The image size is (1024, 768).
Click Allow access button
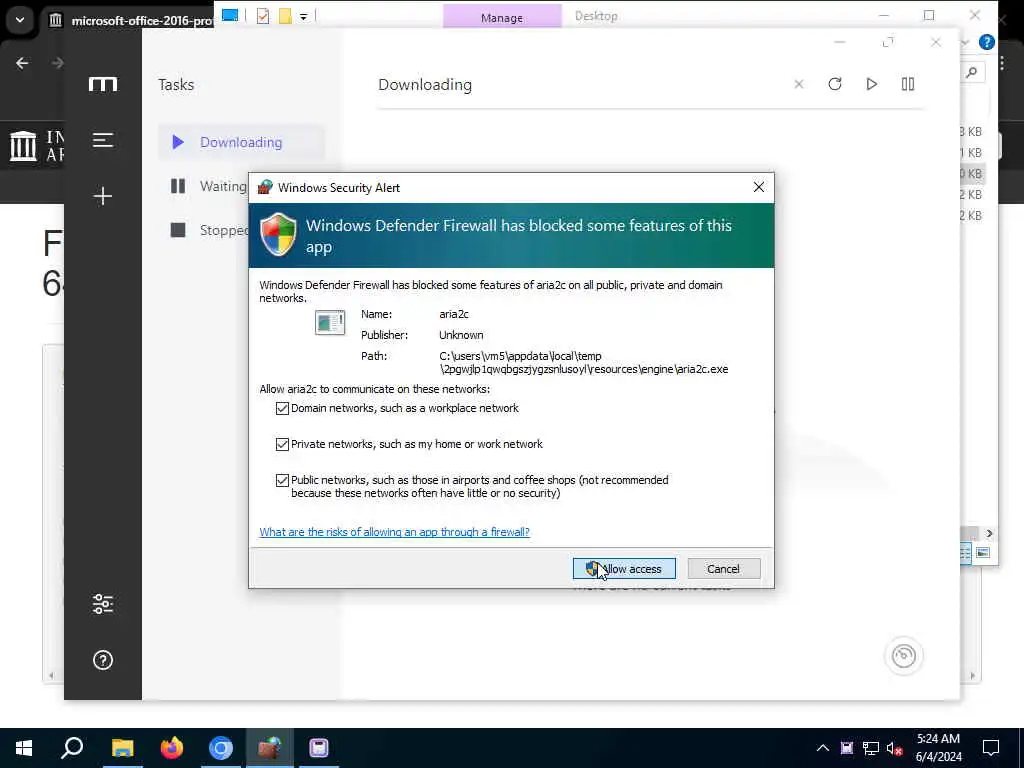pos(624,569)
